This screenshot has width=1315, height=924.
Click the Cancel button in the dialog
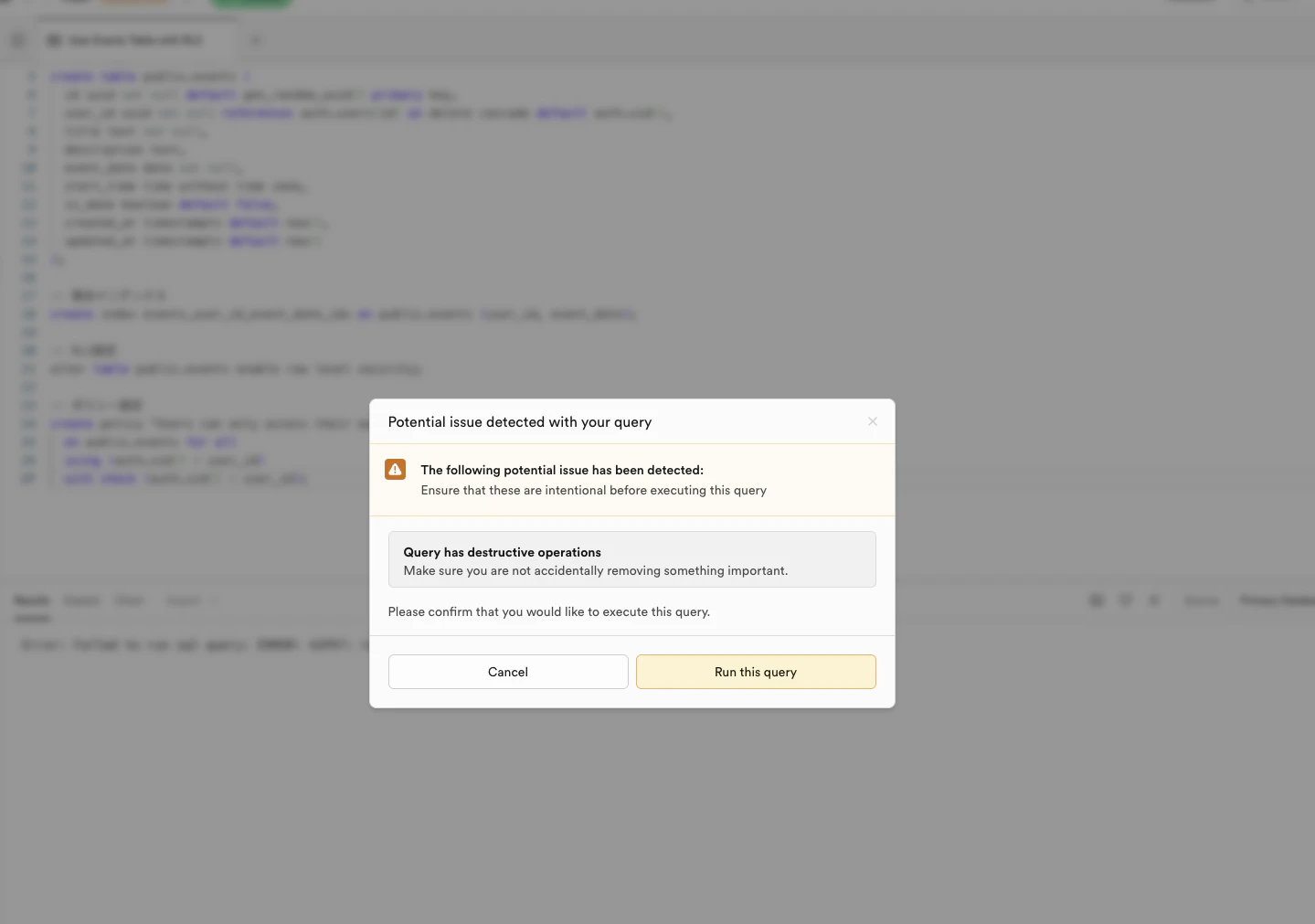508,672
